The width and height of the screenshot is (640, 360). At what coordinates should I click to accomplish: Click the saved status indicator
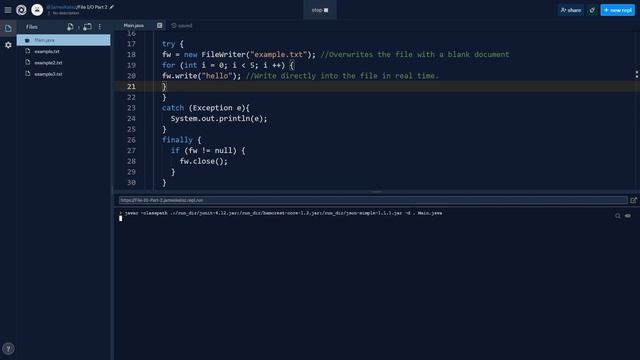click(x=182, y=25)
